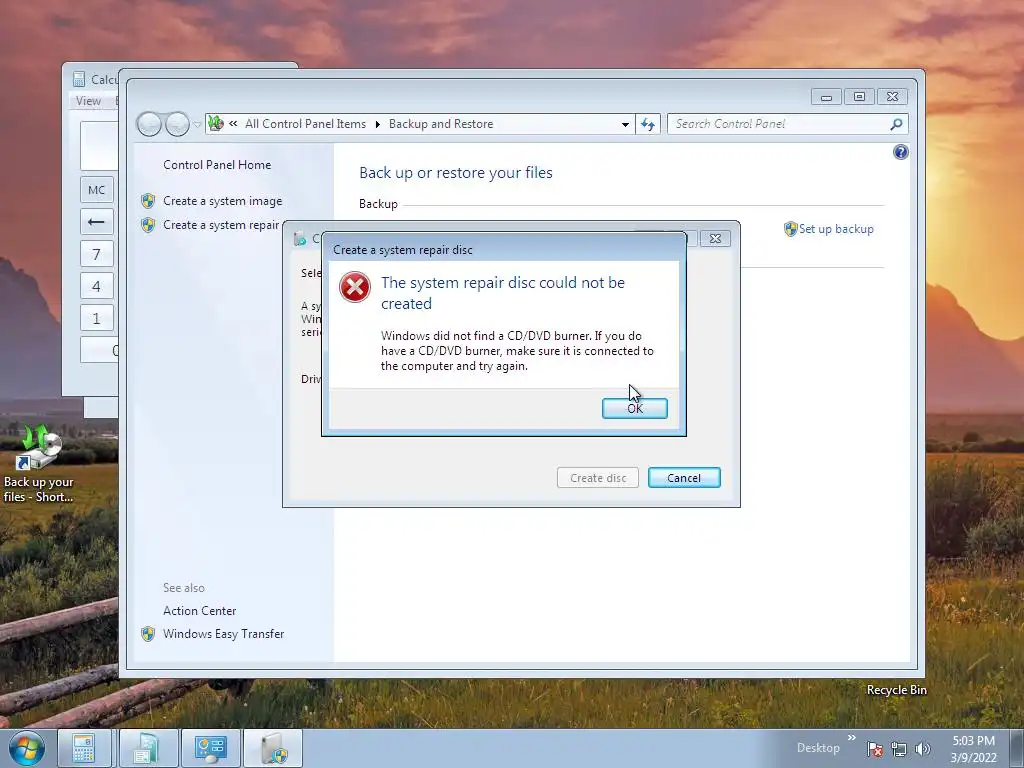The height and width of the screenshot is (768, 1024).
Task: Minimize the Backup and Restore window
Action: coord(826,97)
